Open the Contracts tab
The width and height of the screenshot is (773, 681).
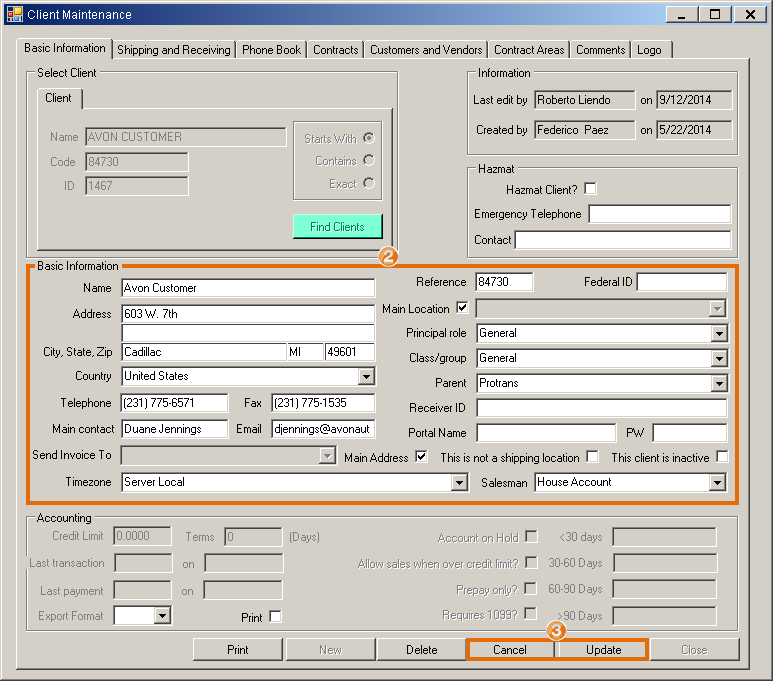coord(336,50)
